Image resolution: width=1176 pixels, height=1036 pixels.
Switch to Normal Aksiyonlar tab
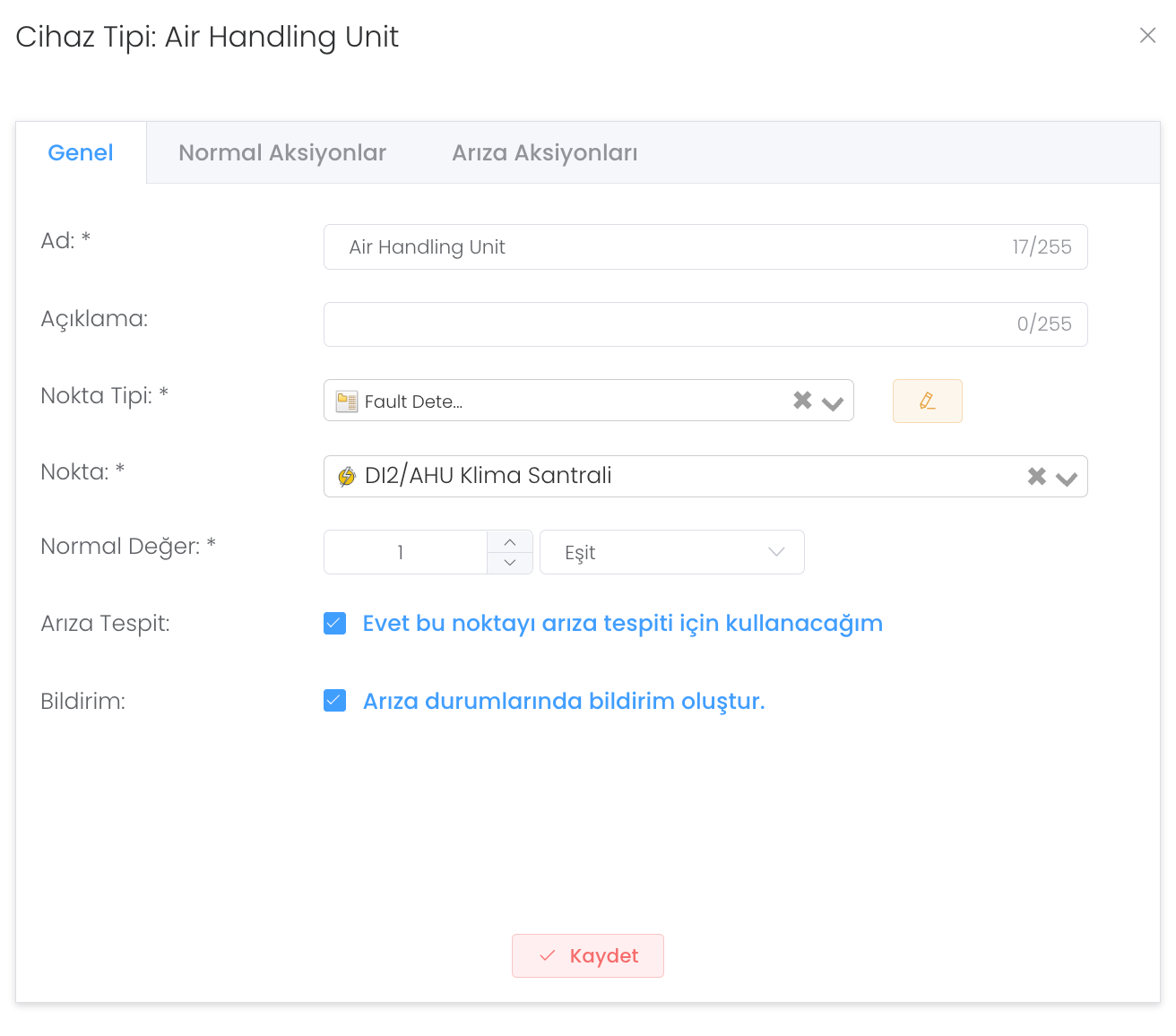pyautogui.click(x=282, y=153)
